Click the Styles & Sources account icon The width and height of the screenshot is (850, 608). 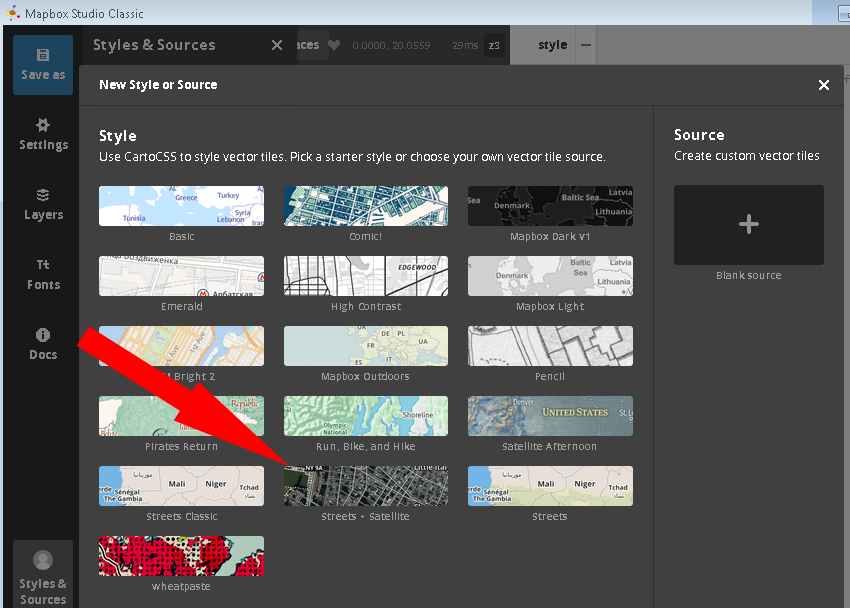[x=43, y=559]
